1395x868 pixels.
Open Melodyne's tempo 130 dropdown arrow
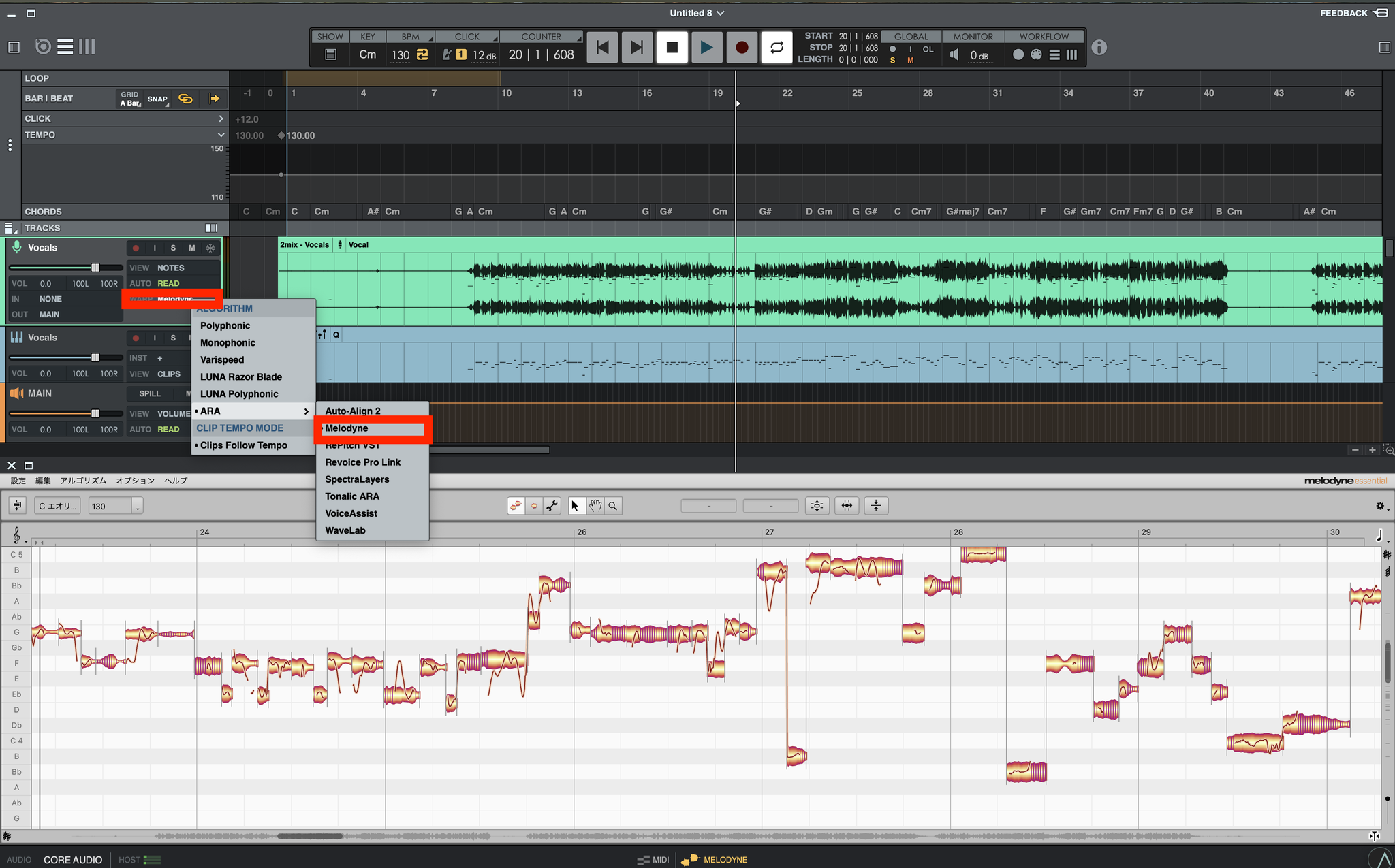(138, 507)
